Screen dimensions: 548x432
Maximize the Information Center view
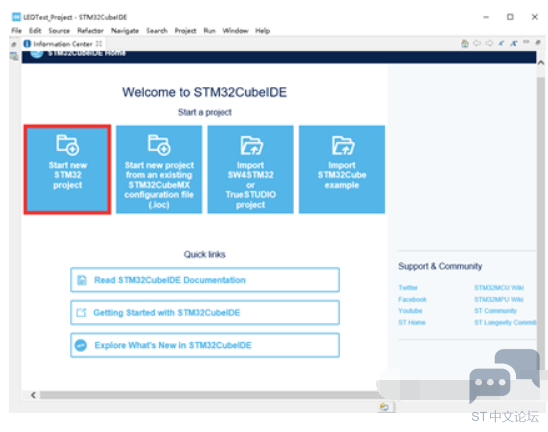tap(538, 43)
